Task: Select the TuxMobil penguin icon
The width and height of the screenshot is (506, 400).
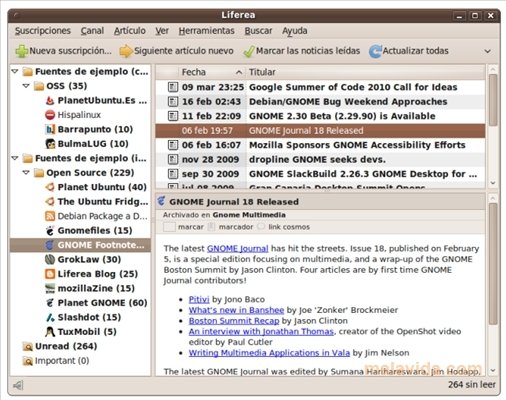Action: point(50,332)
